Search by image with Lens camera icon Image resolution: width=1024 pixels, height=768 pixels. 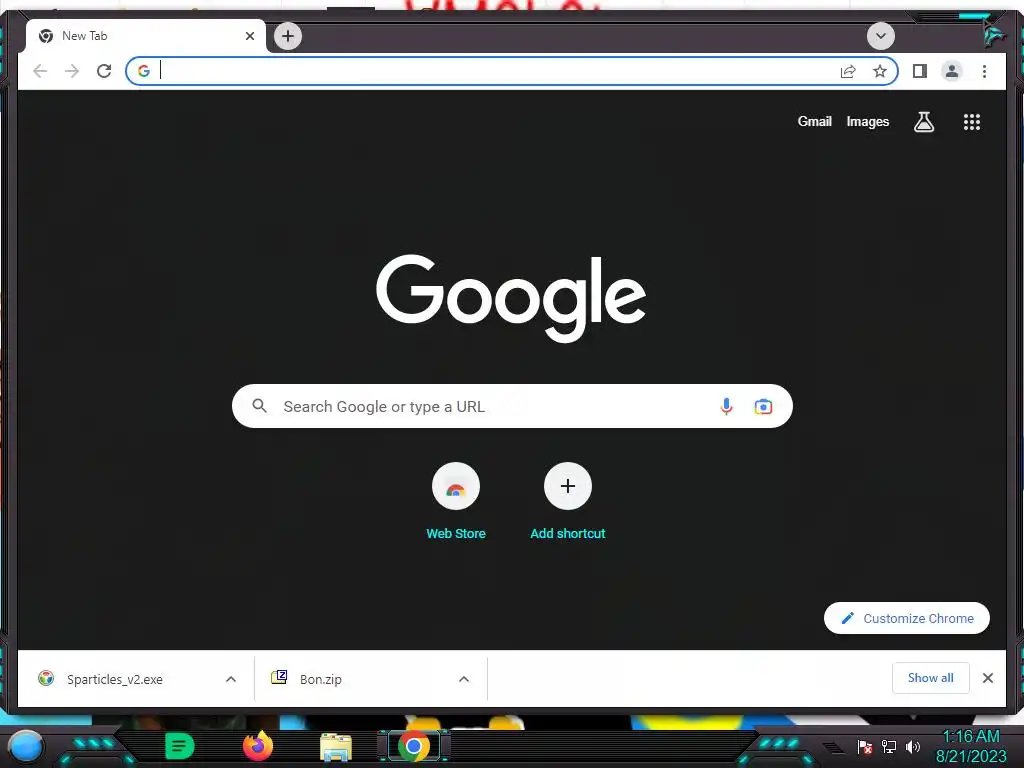763,407
